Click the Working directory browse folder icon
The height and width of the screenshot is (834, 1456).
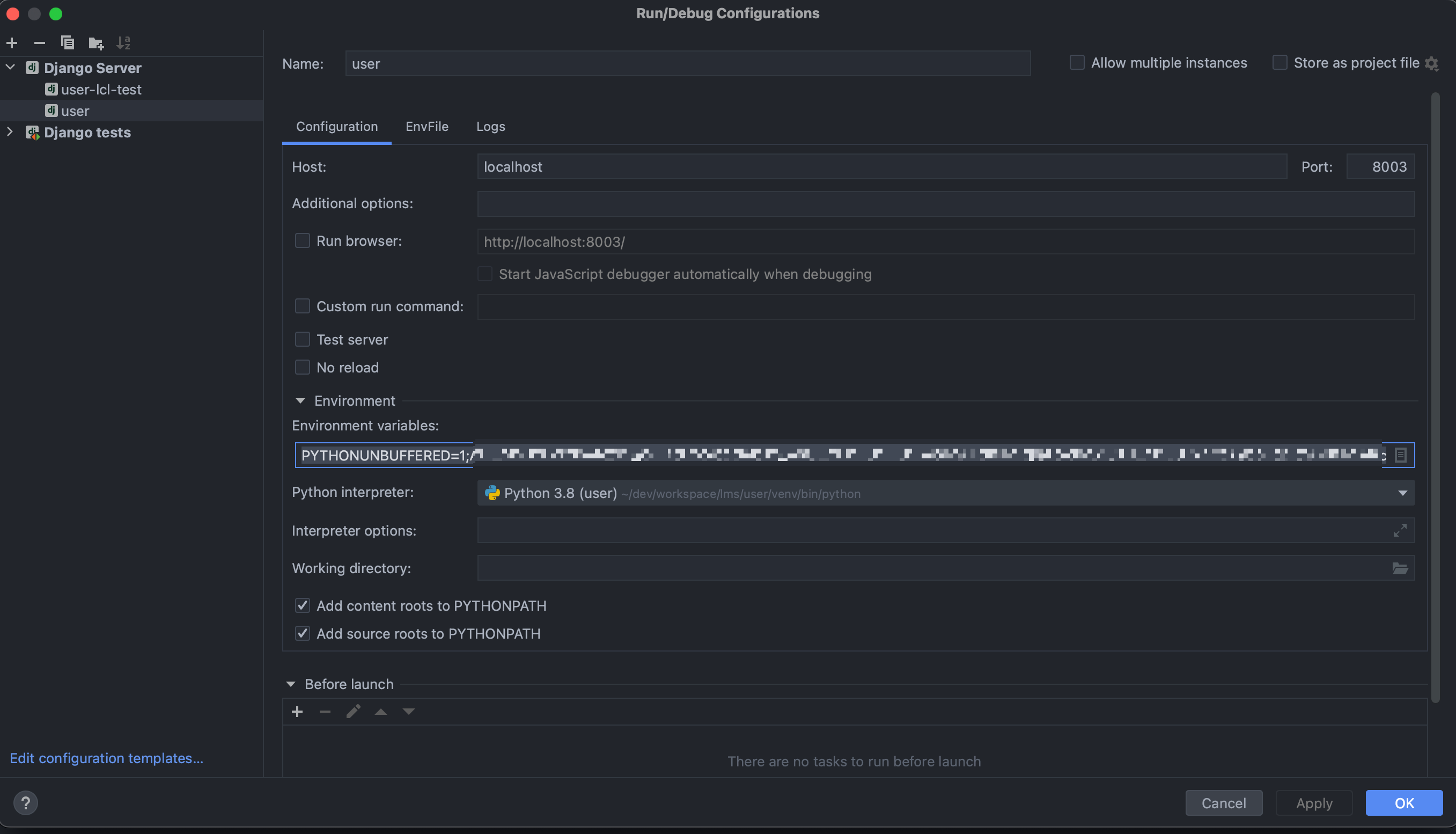click(1400, 568)
